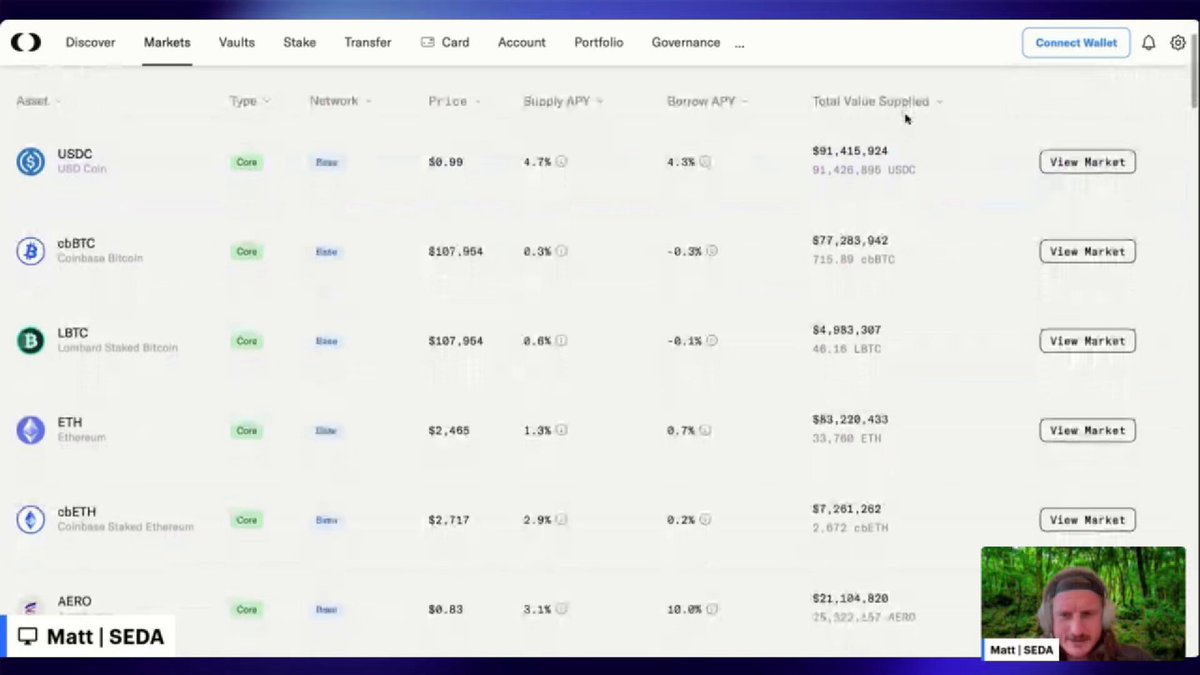View Market for cbBTC
The image size is (1200, 675).
(1087, 252)
